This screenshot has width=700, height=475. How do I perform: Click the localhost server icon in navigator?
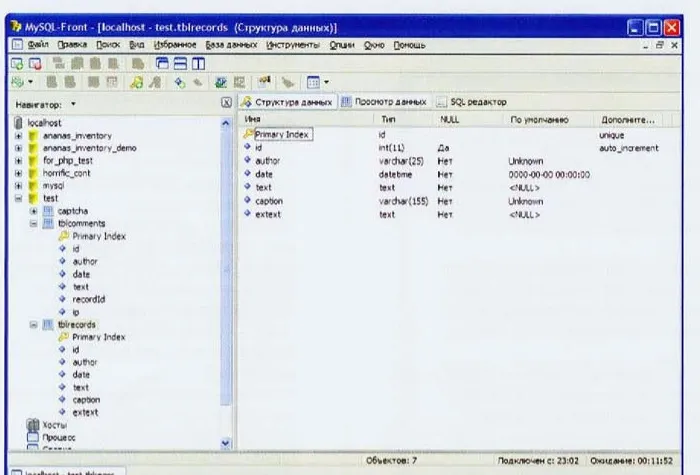point(18,123)
